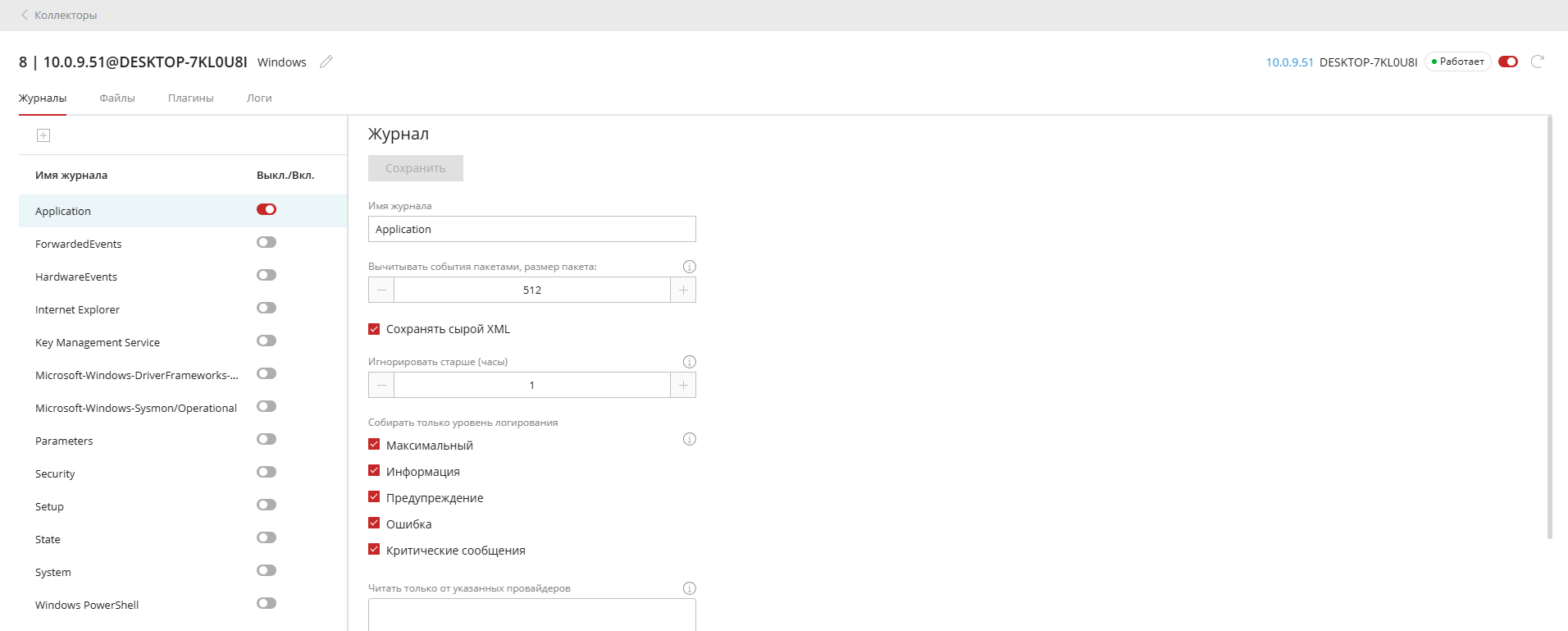Enable the Parameters journal toggle
Viewport: 1568px width, 631px height.
tap(267, 439)
